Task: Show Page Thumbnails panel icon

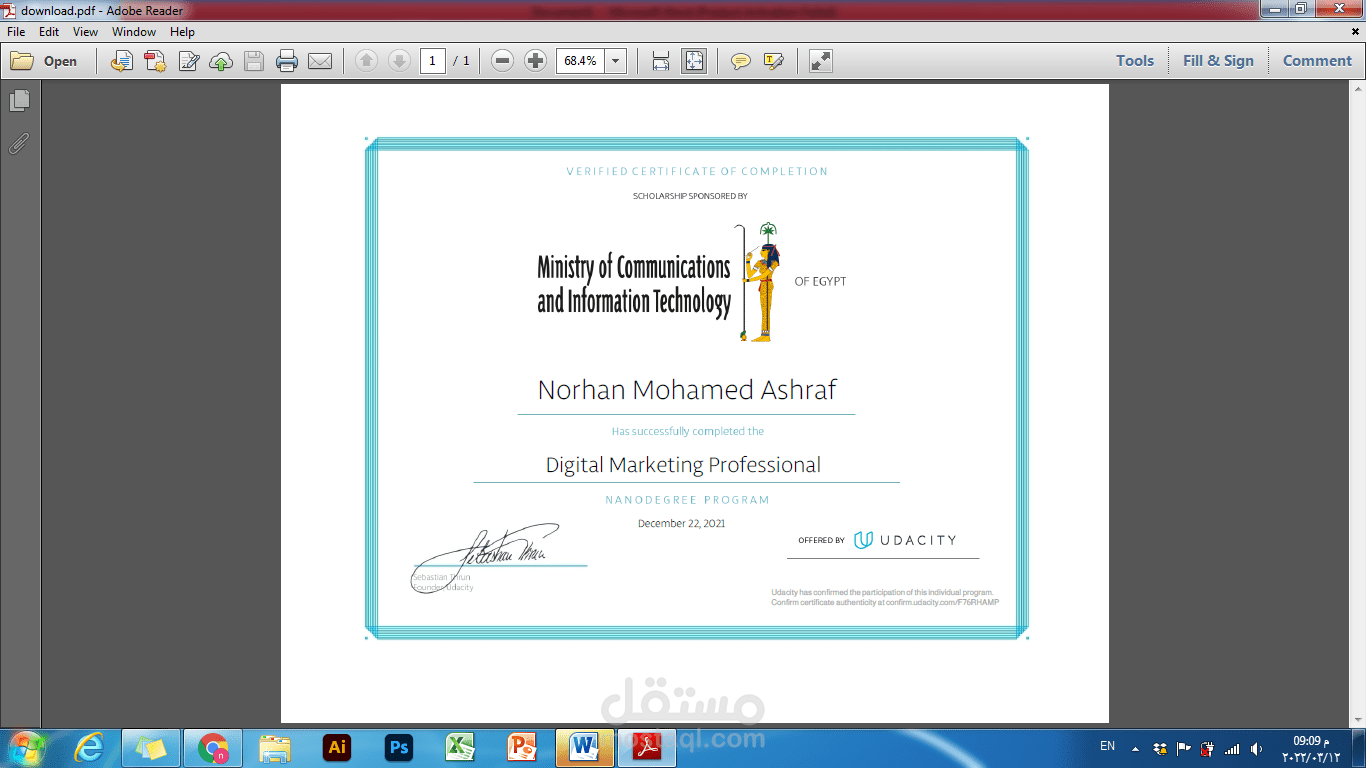Action: (x=19, y=101)
